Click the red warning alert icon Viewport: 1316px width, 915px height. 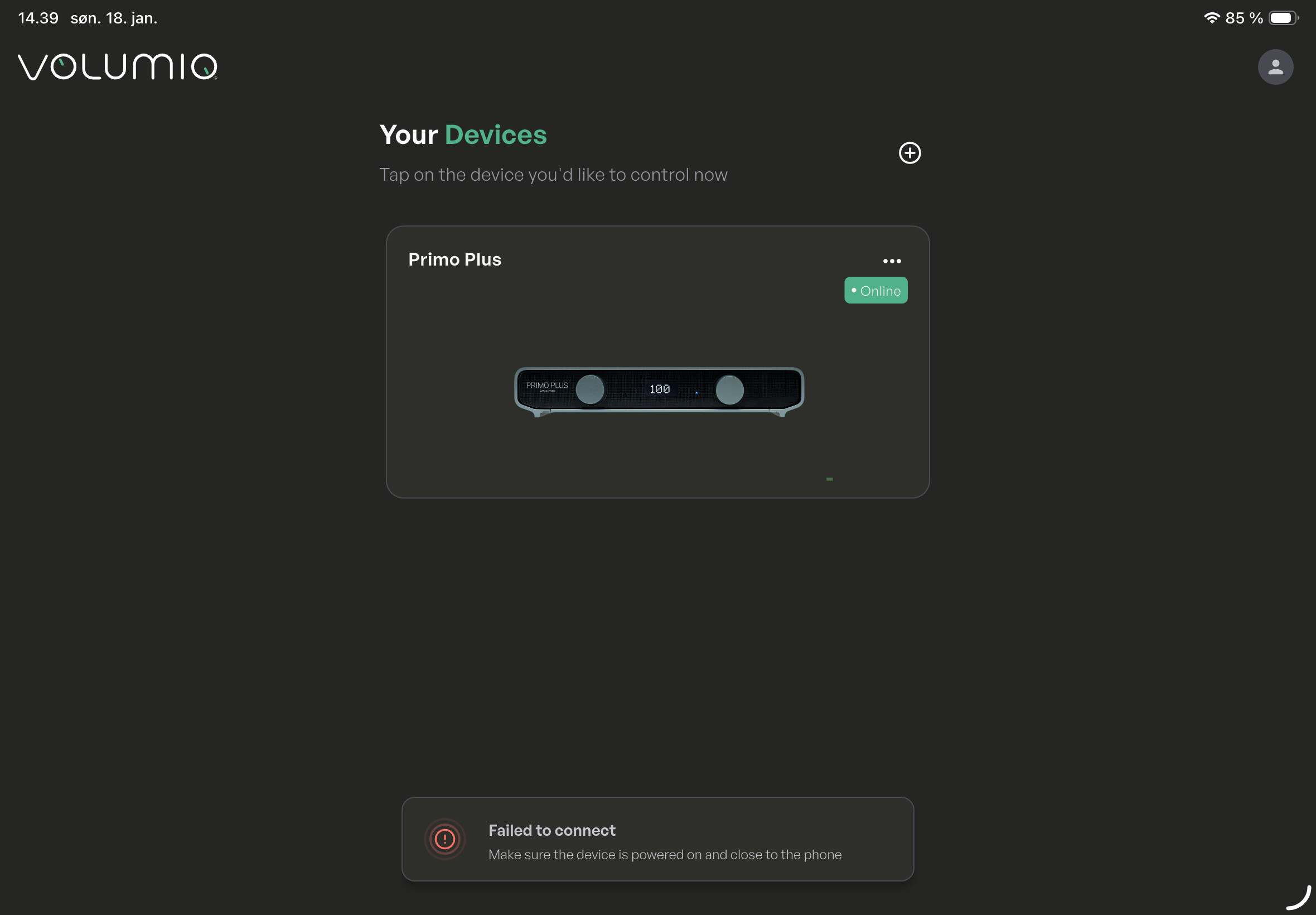point(444,839)
